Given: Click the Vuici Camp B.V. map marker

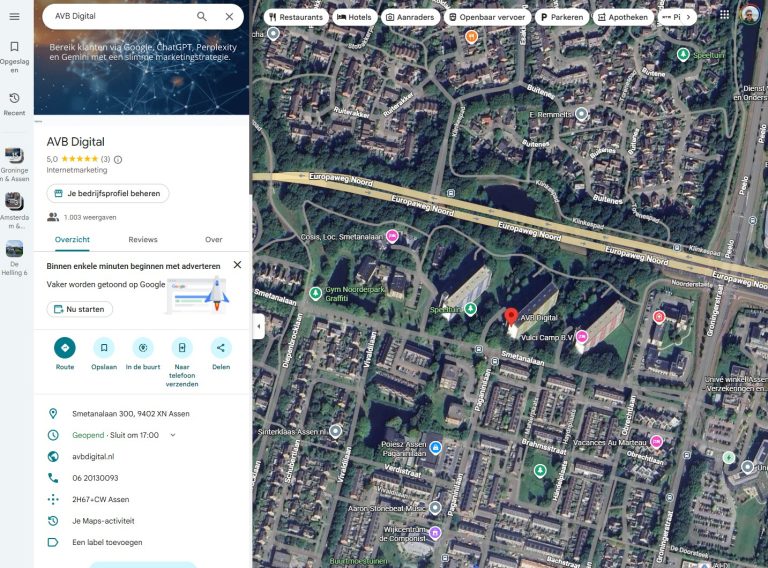Looking at the screenshot, I should tap(581, 337).
